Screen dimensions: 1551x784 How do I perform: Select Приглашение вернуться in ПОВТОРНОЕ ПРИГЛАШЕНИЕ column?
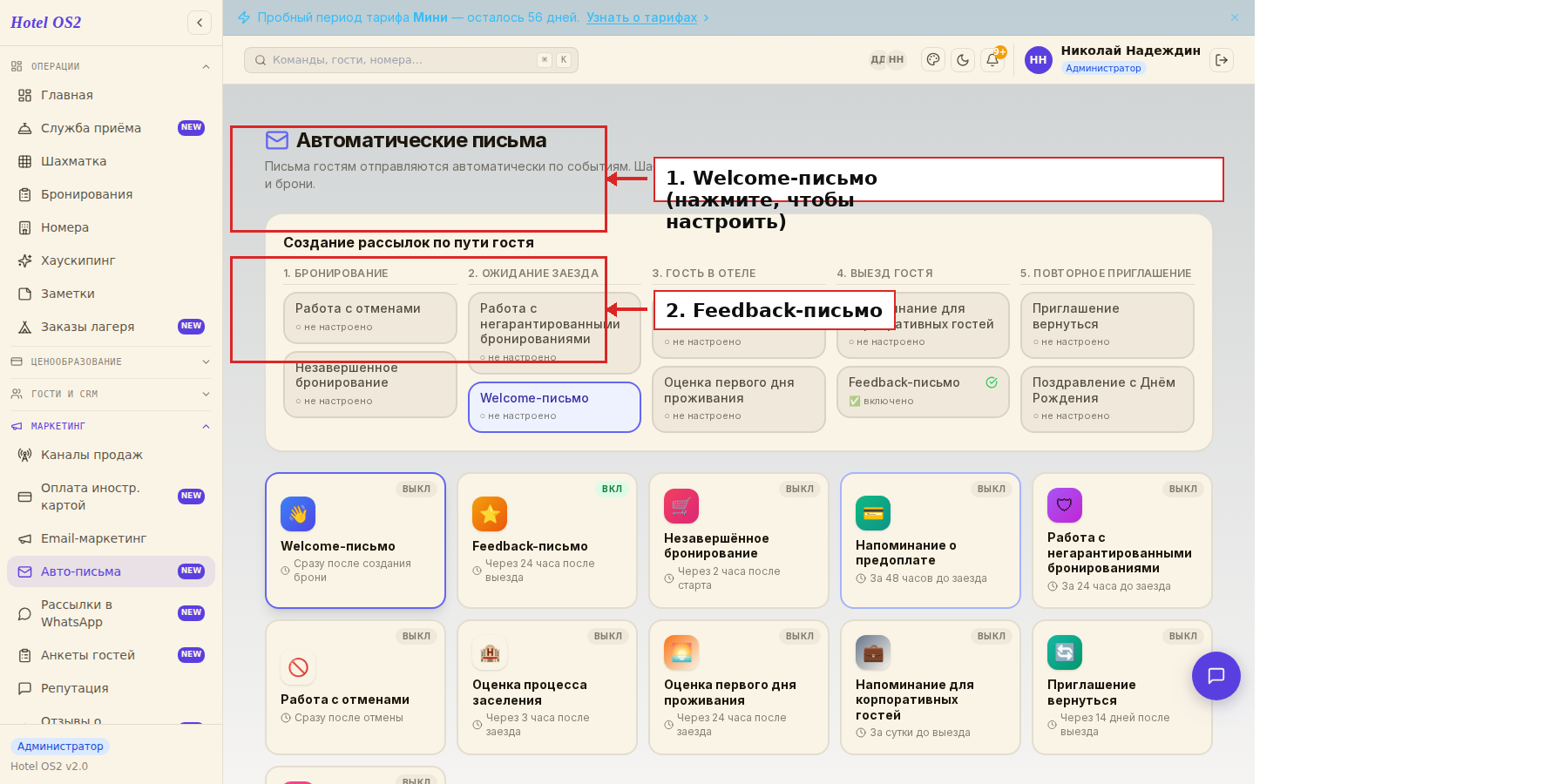click(1107, 325)
